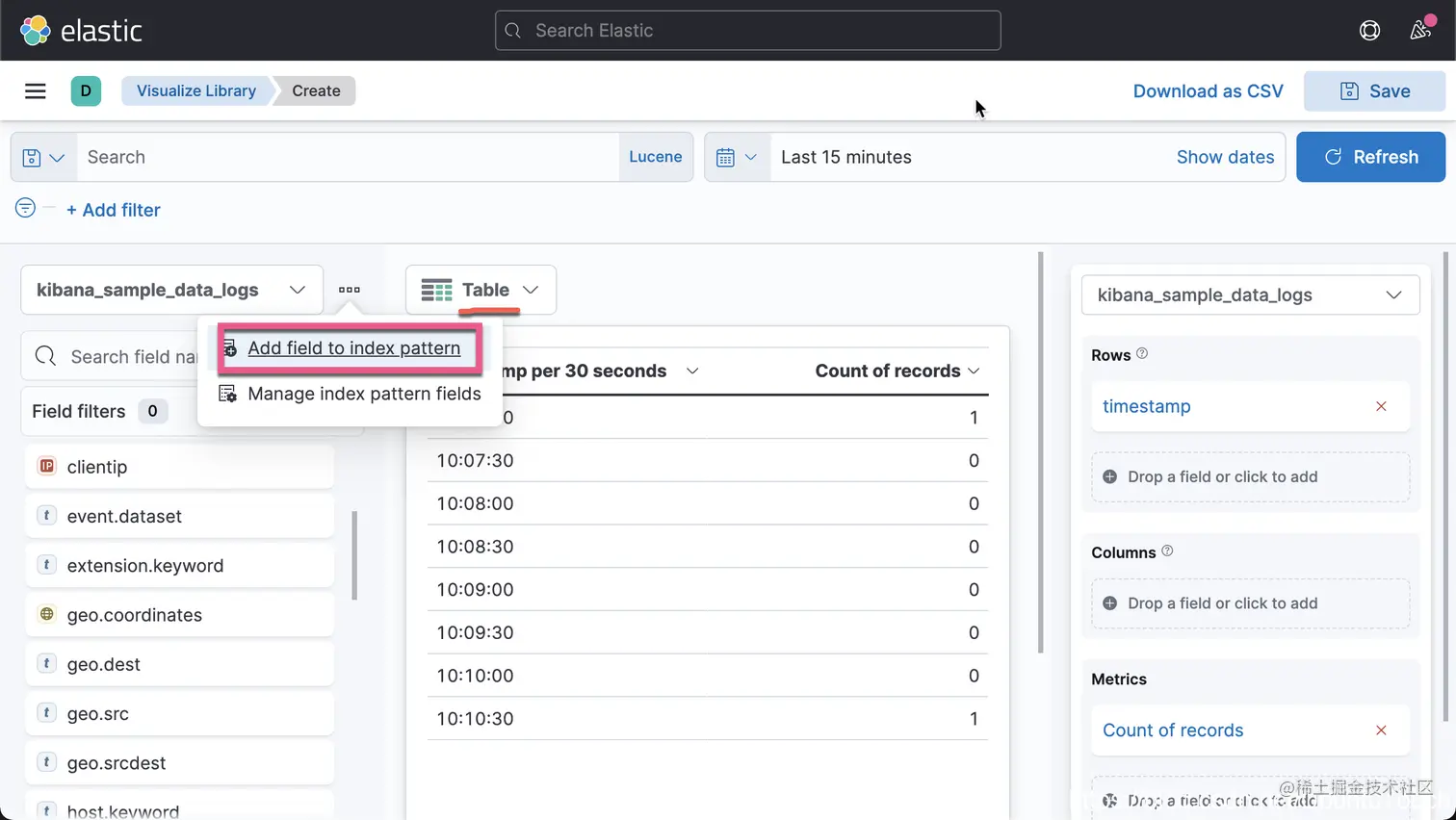Open the saved query menu
This screenshot has height=820, width=1456.
pyautogui.click(x=43, y=157)
